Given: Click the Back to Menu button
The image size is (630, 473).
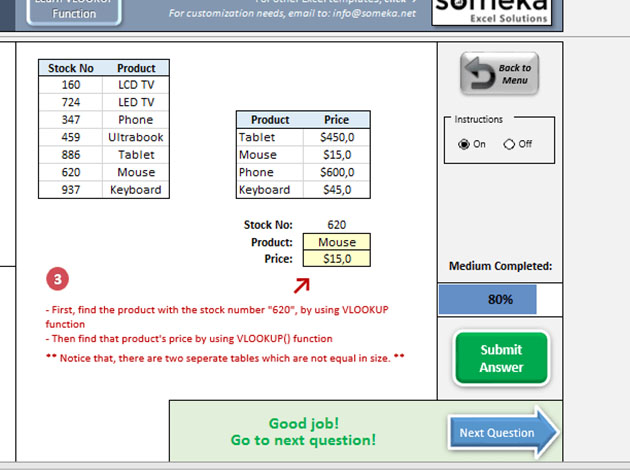Looking at the screenshot, I should (x=499, y=74).
